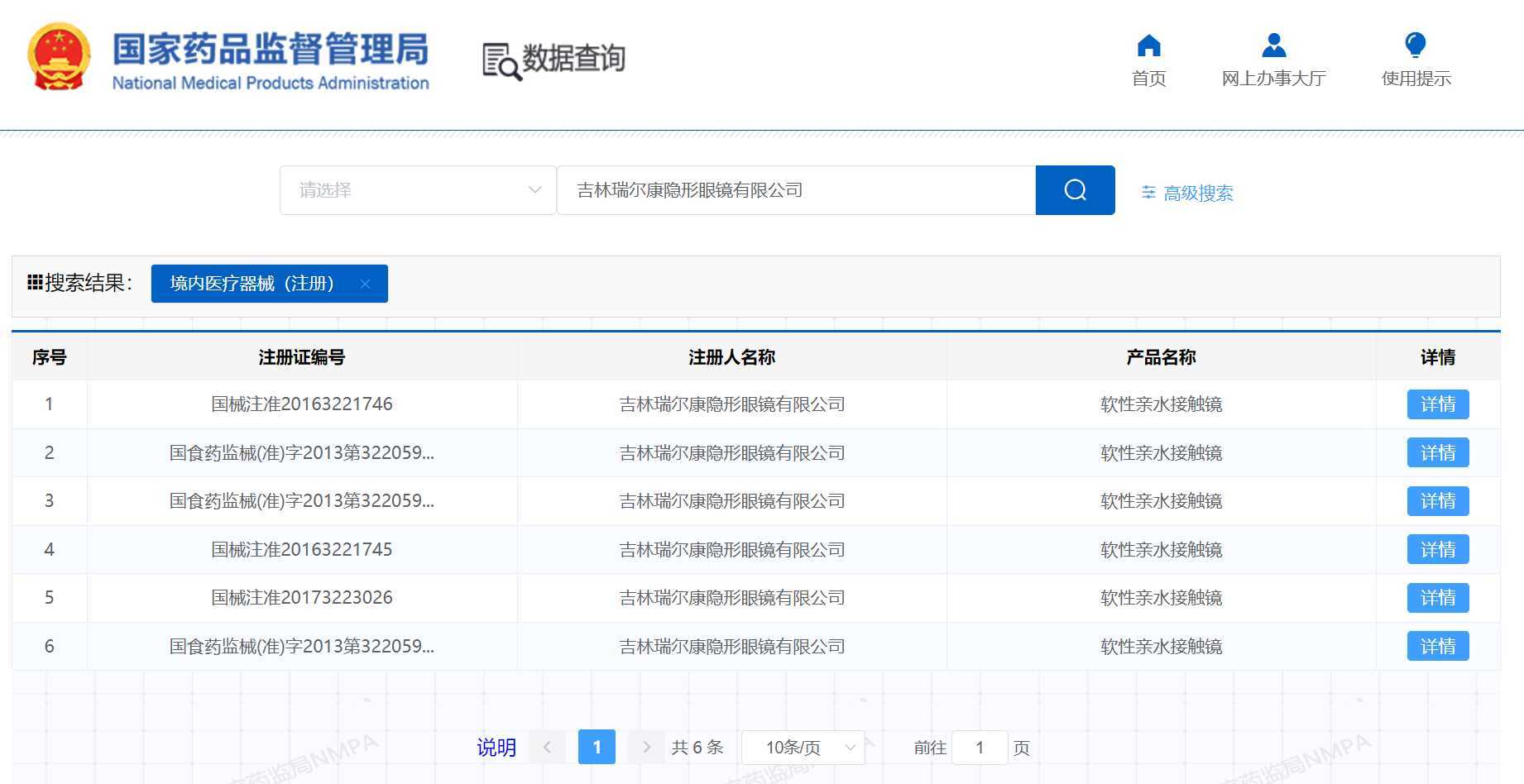Image resolution: width=1524 pixels, height=784 pixels.
Task: Click the 国家药品监督管理局 title text
Action: [271, 49]
